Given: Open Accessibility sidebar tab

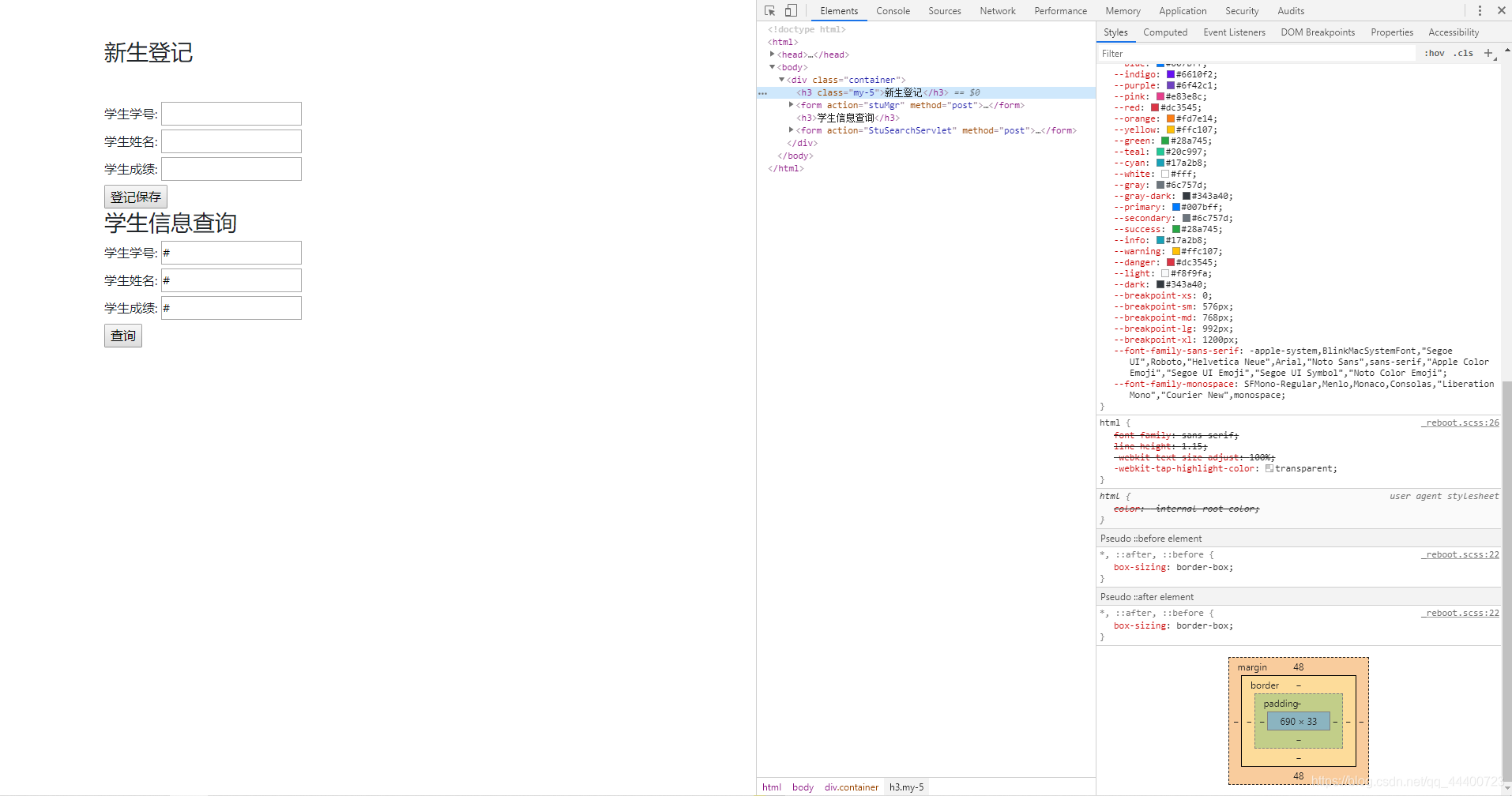Looking at the screenshot, I should pyautogui.click(x=1454, y=32).
